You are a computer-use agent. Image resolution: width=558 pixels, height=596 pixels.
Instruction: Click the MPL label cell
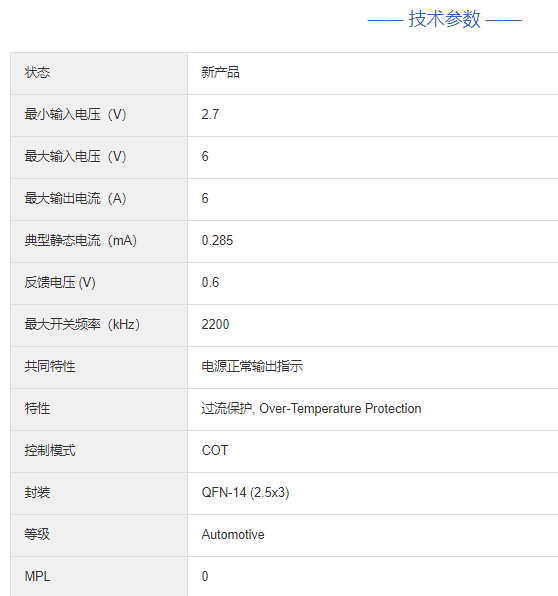[x=99, y=576]
